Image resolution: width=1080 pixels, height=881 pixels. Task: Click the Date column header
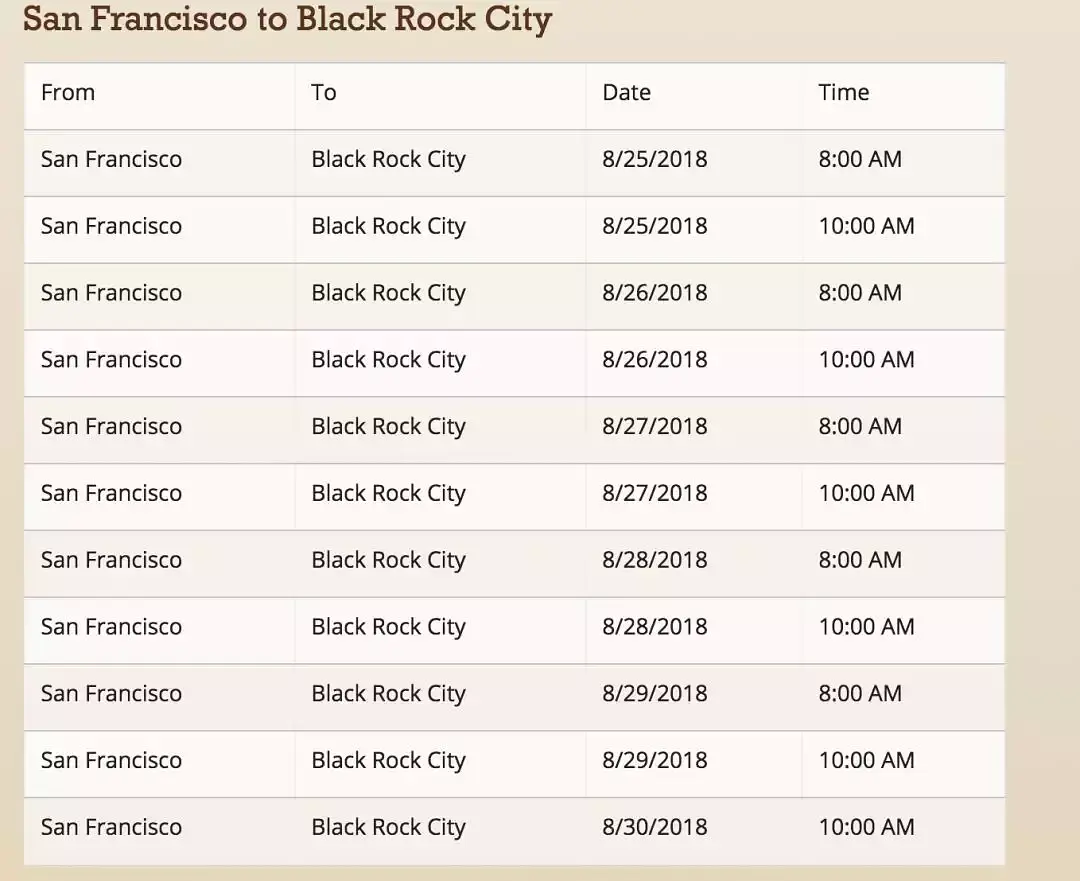tap(626, 93)
